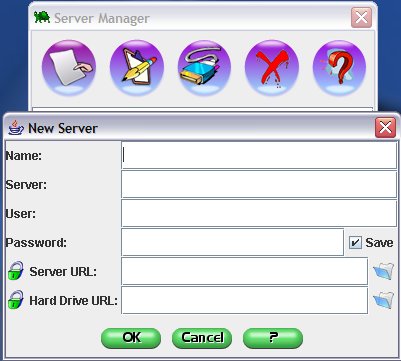Viewport: 401px width, 361px height.
Task: Browse with the folder icon next to Hard Drive URL
Action: (x=383, y=300)
